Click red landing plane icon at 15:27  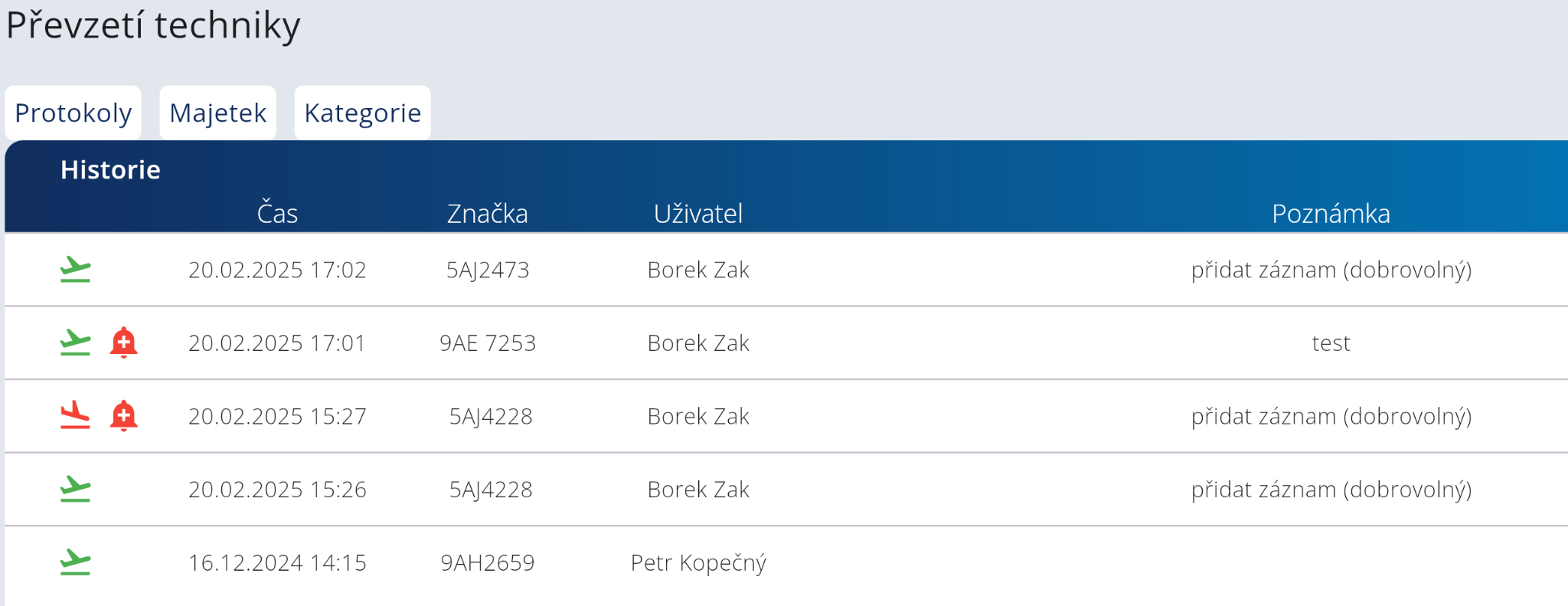click(75, 415)
